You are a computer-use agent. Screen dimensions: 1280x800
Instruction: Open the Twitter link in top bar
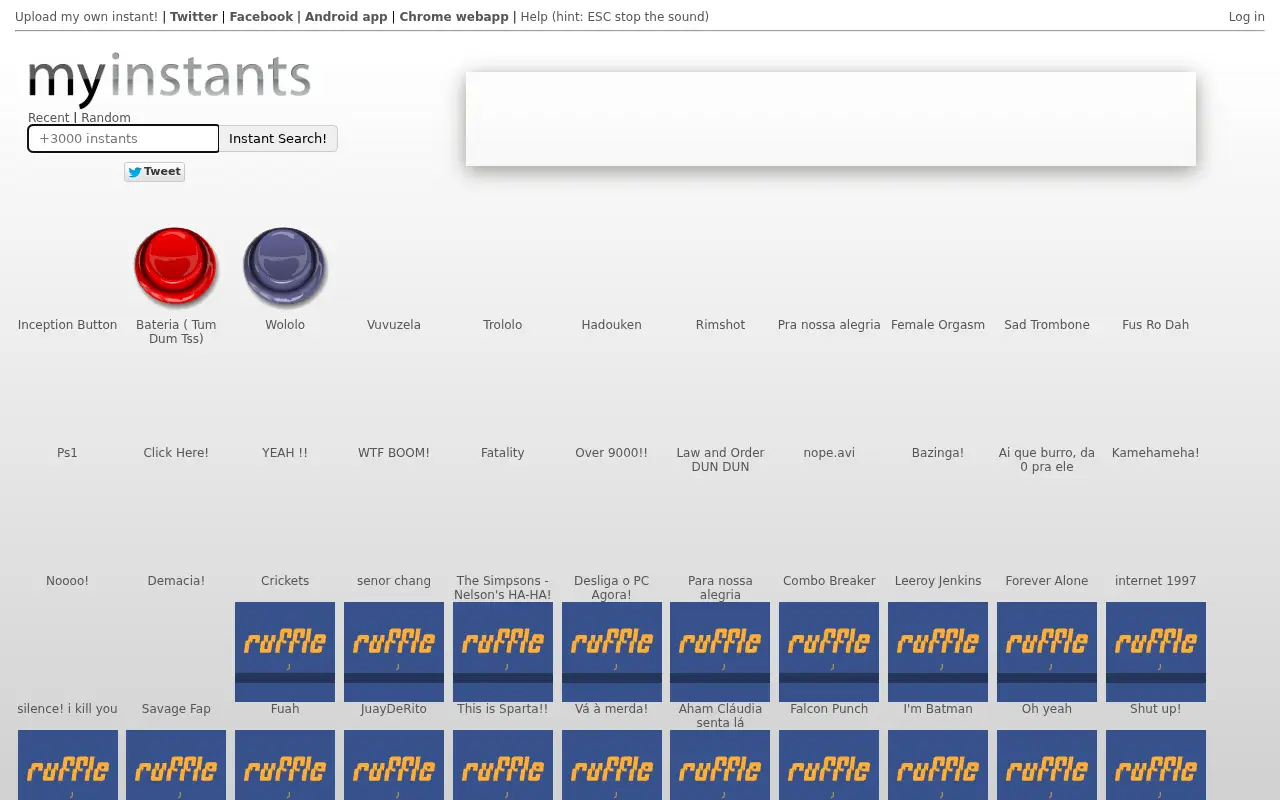click(194, 17)
